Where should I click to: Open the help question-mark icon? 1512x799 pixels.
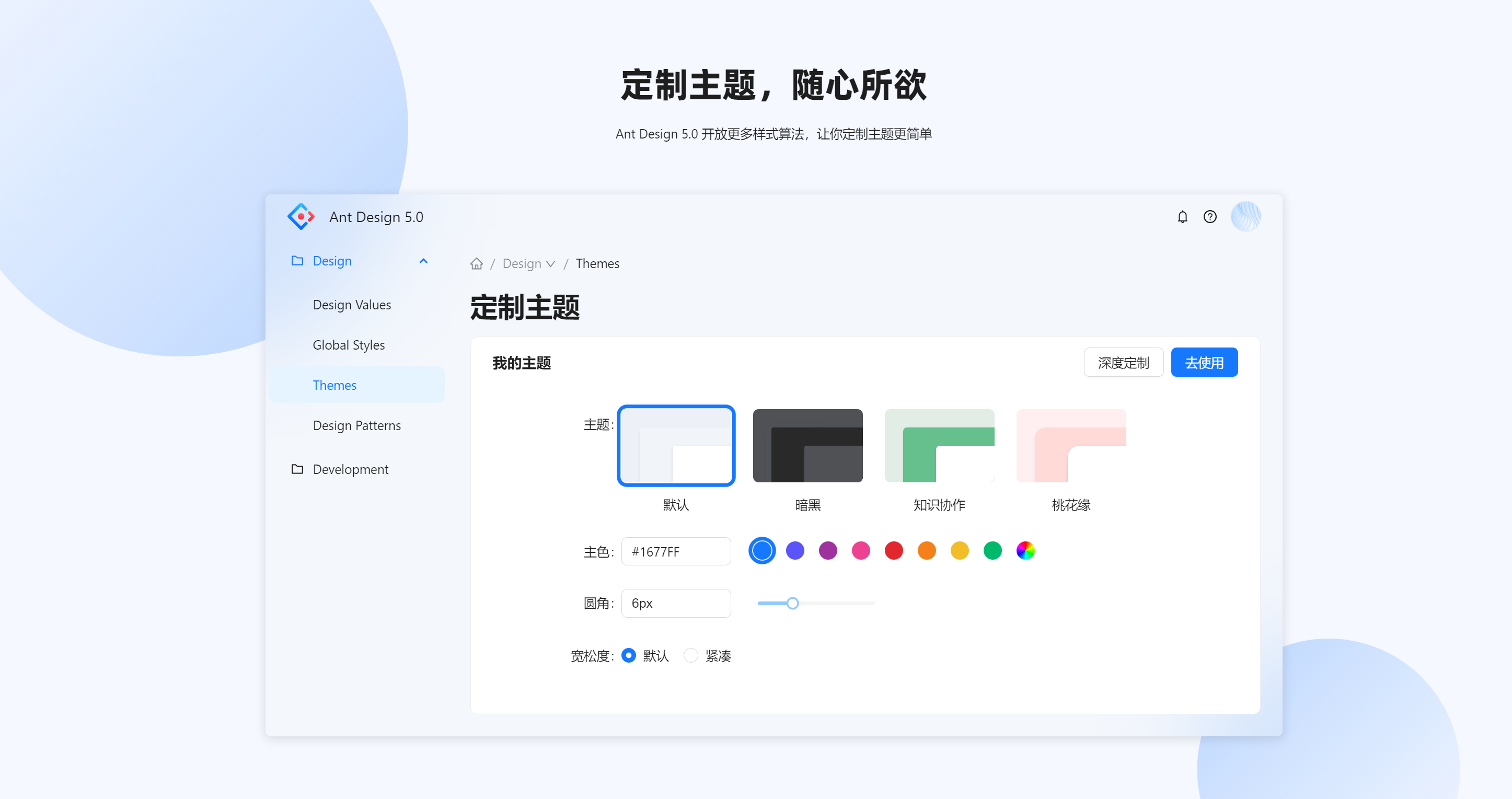(x=1210, y=217)
